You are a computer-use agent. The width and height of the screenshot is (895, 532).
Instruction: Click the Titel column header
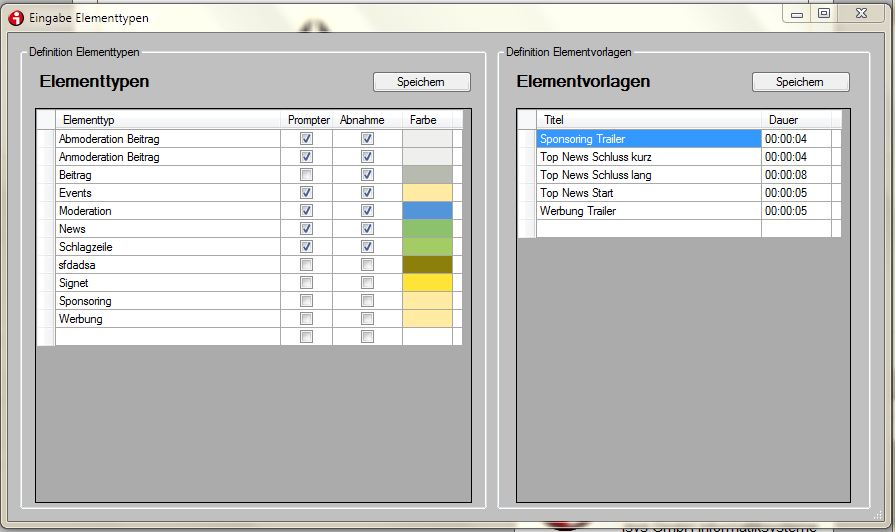click(648, 120)
